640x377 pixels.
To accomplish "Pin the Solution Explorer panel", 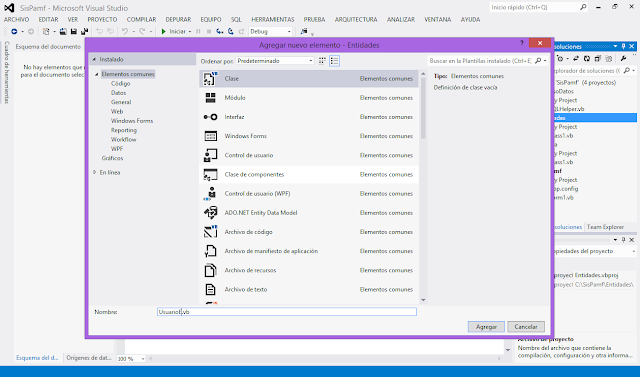I will [623, 46].
